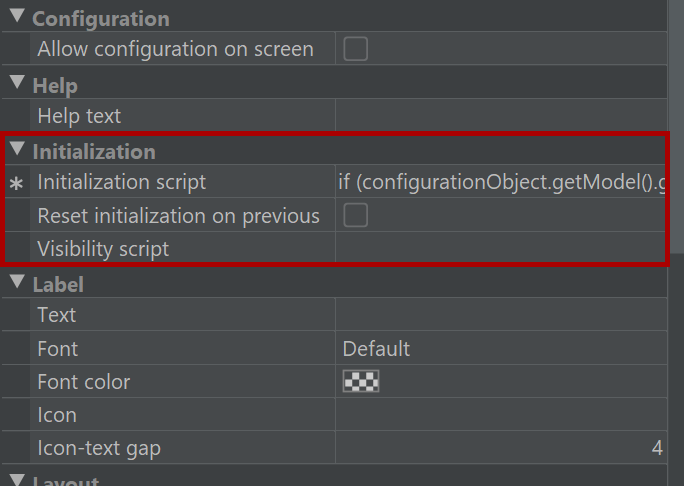Screen dimensions: 684x486
Task: Click the Label Text value field
Action: (501, 315)
